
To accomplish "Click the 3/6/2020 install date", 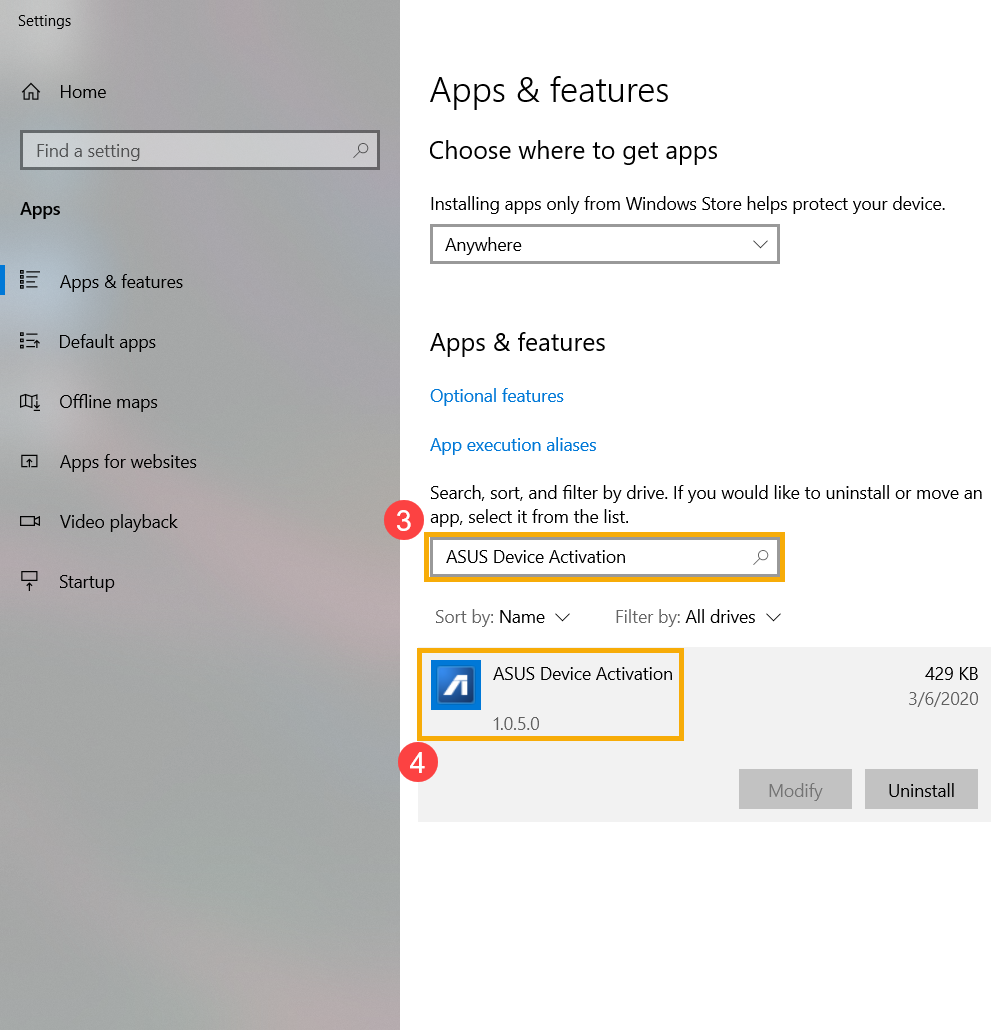I will pyautogui.click(x=943, y=699).
